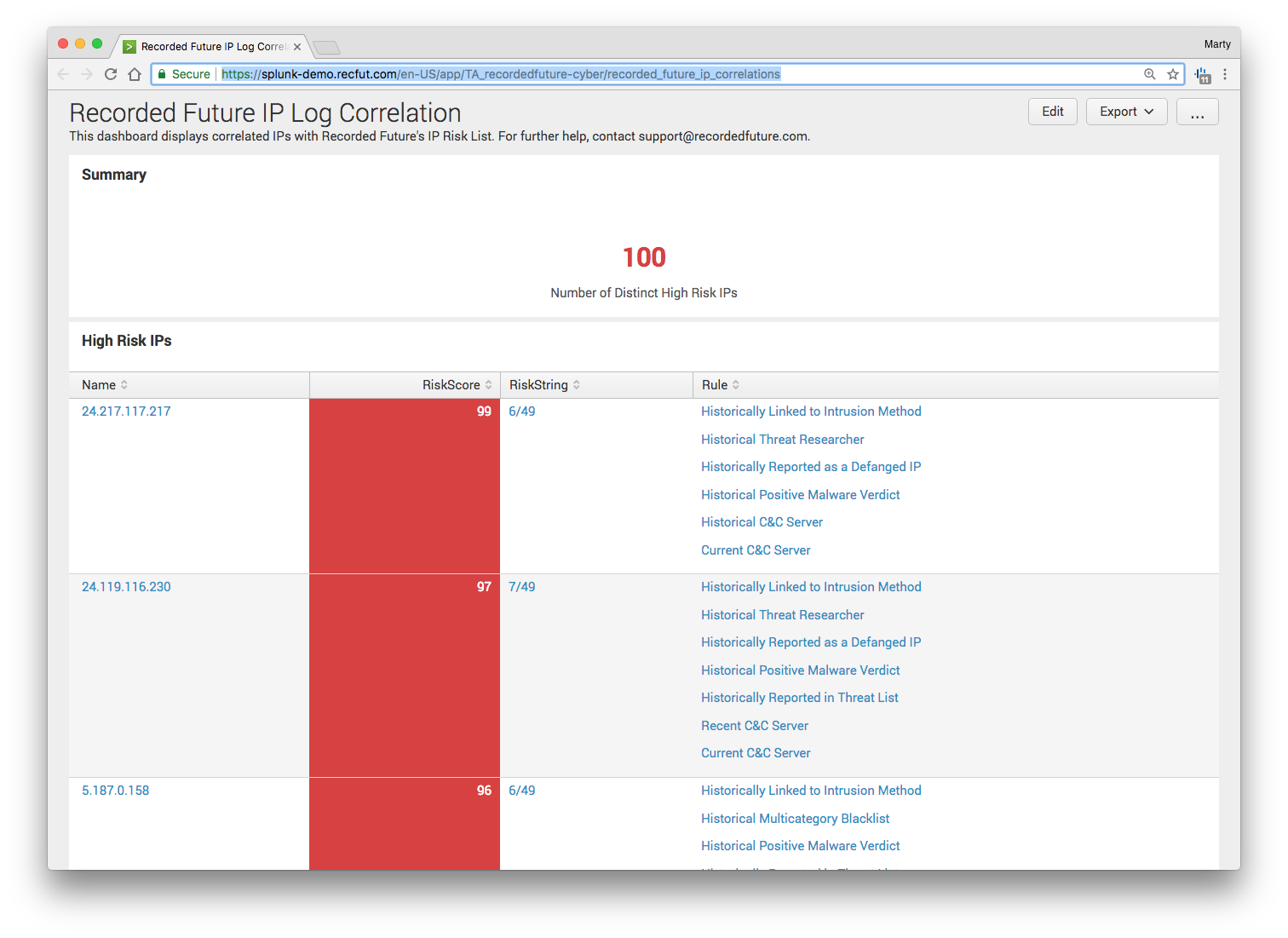Click the browser extension icon beside bookmark star

[x=1203, y=75]
